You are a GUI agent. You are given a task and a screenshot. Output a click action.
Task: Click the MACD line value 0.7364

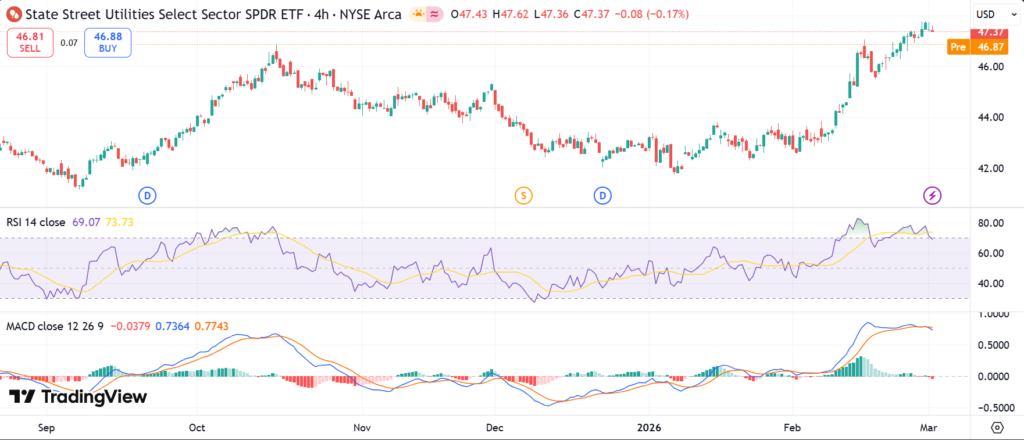[170, 325]
